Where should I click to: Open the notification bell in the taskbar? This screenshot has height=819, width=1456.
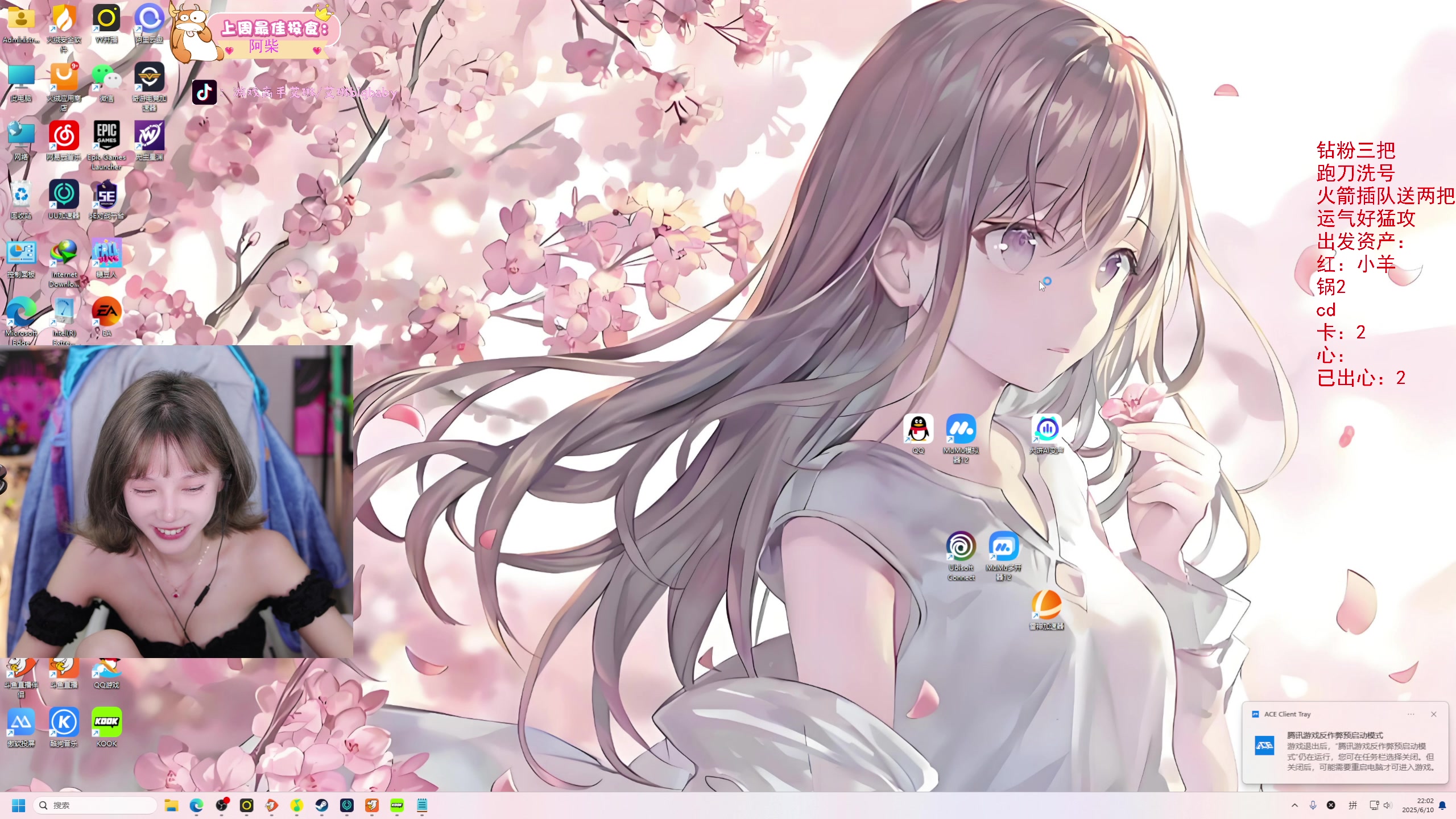(1442, 805)
